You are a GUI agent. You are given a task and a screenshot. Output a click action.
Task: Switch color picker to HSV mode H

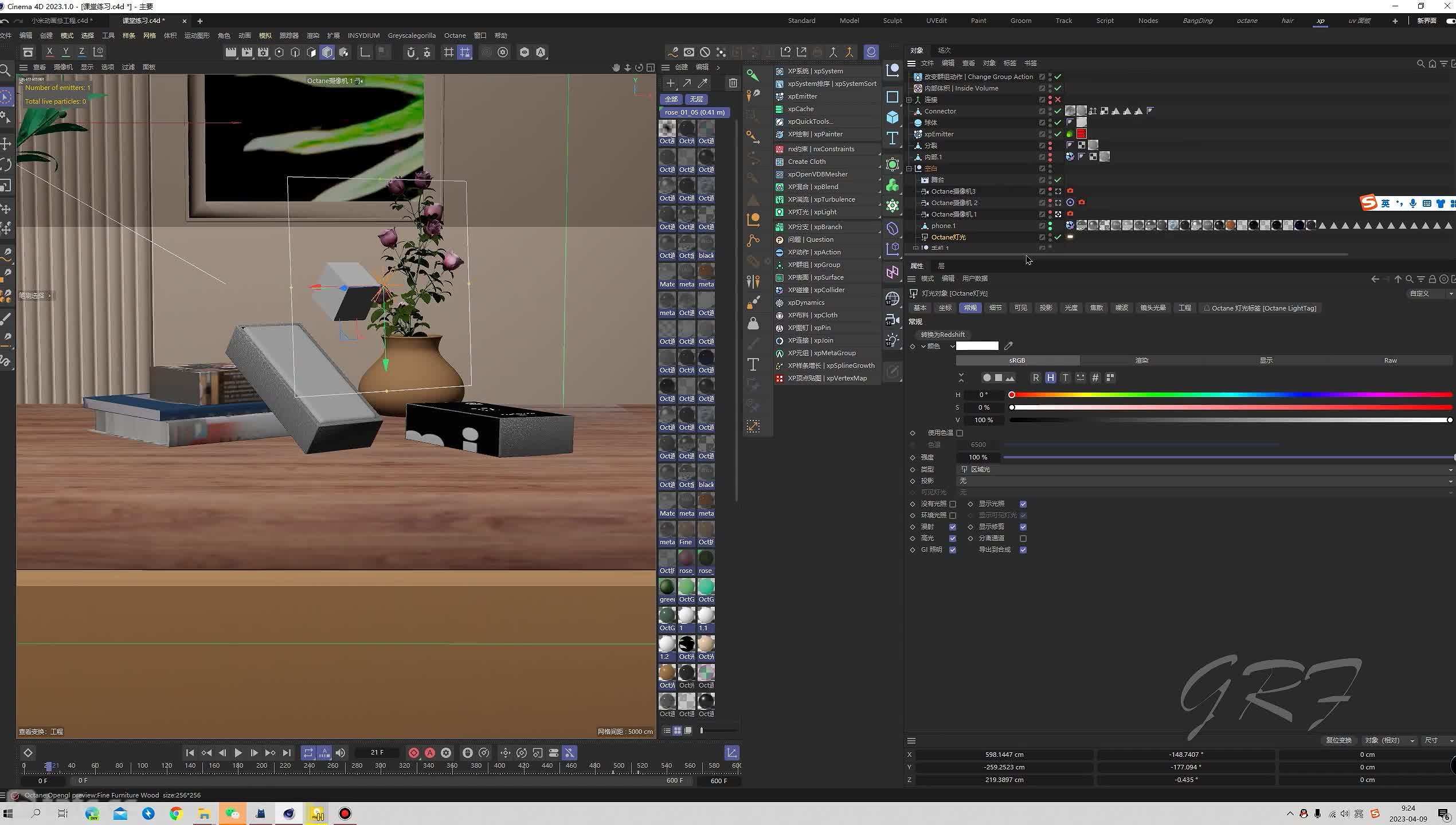coord(1051,378)
